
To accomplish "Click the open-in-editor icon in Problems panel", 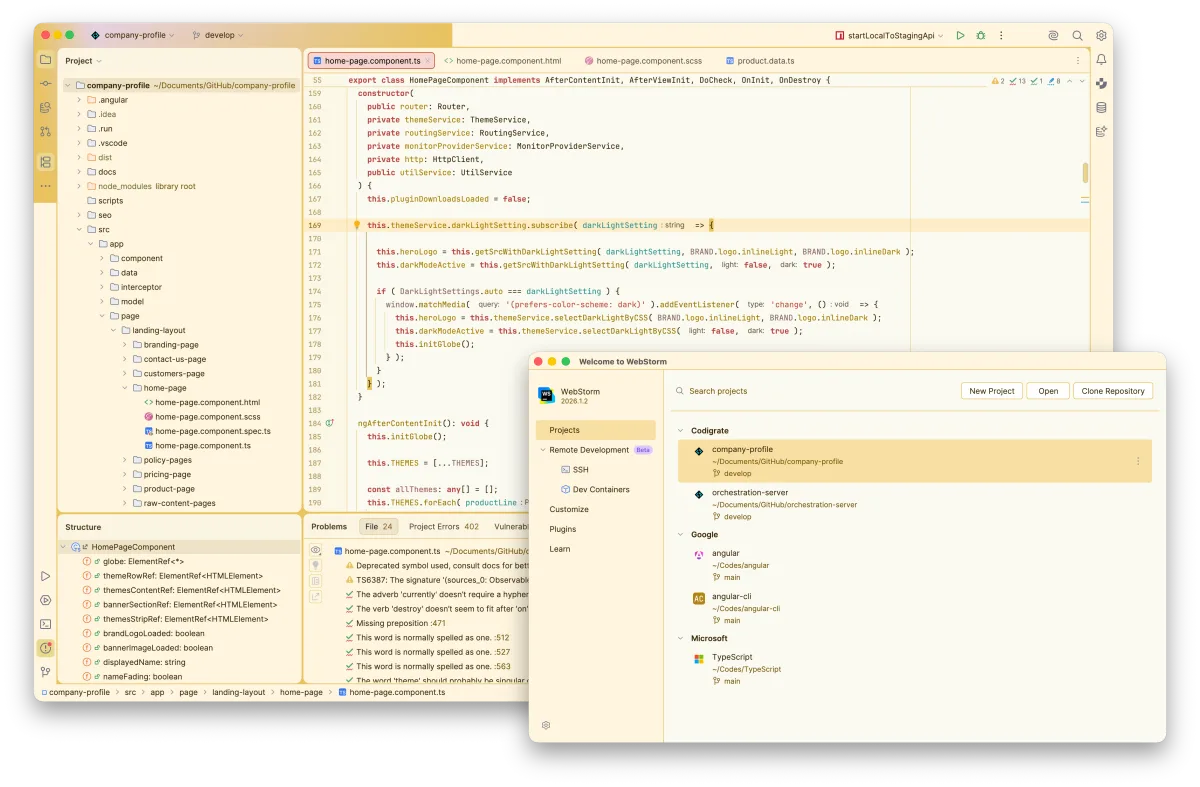I will (x=316, y=596).
